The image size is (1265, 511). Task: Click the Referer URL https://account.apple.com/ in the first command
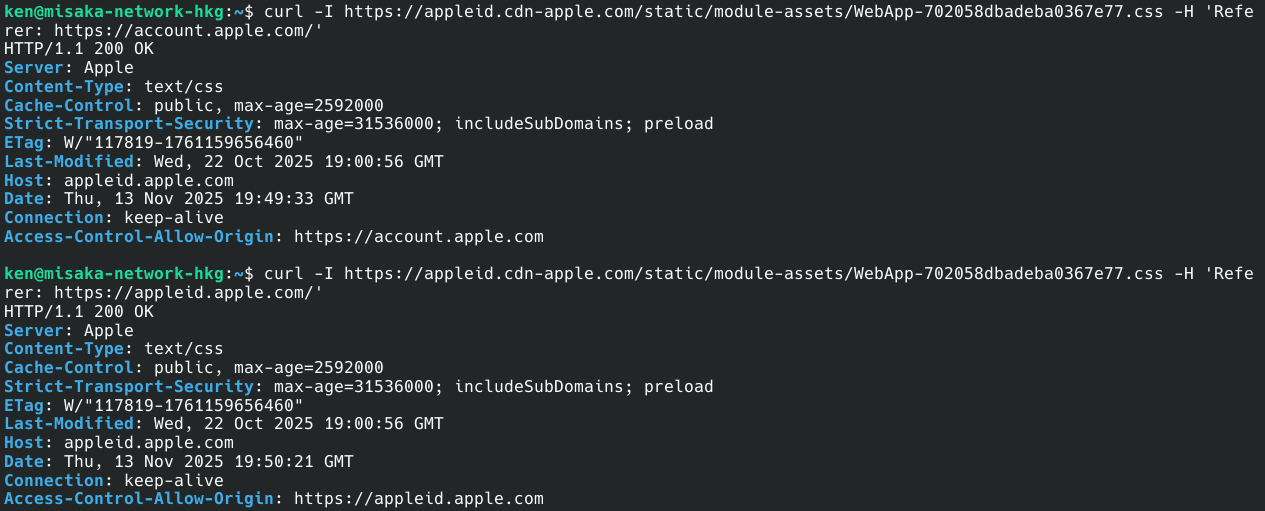point(188,31)
